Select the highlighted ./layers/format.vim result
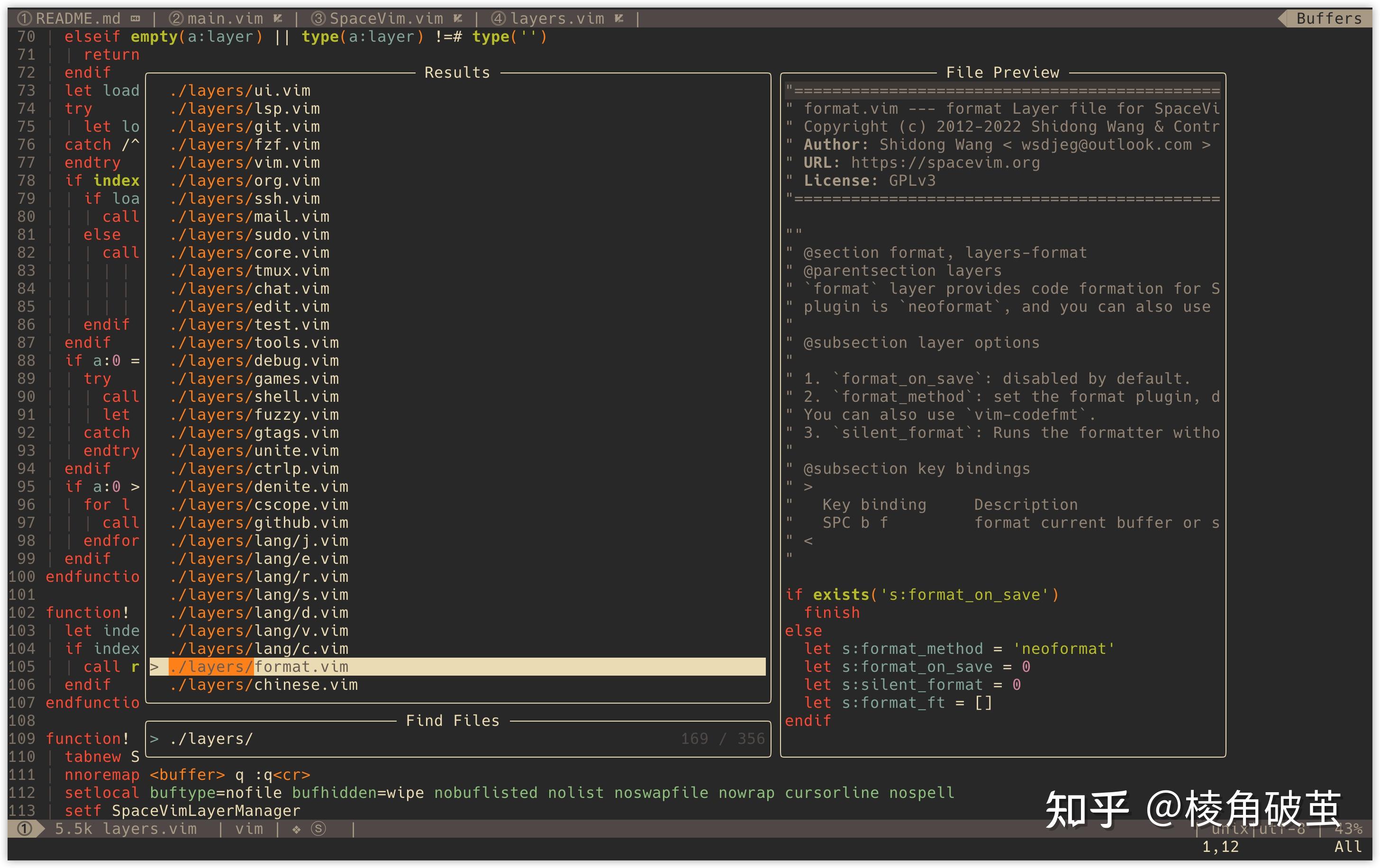The width and height of the screenshot is (1380, 868). click(301, 666)
